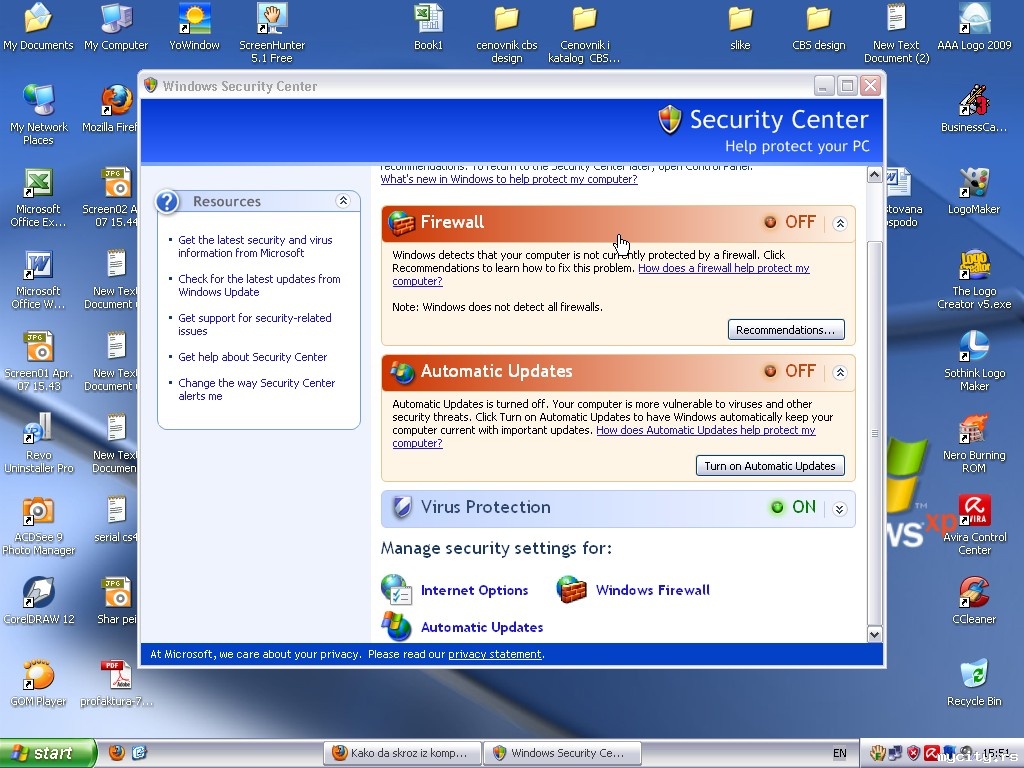Click the EN language indicator in taskbar
1024x768 pixels.
840,753
